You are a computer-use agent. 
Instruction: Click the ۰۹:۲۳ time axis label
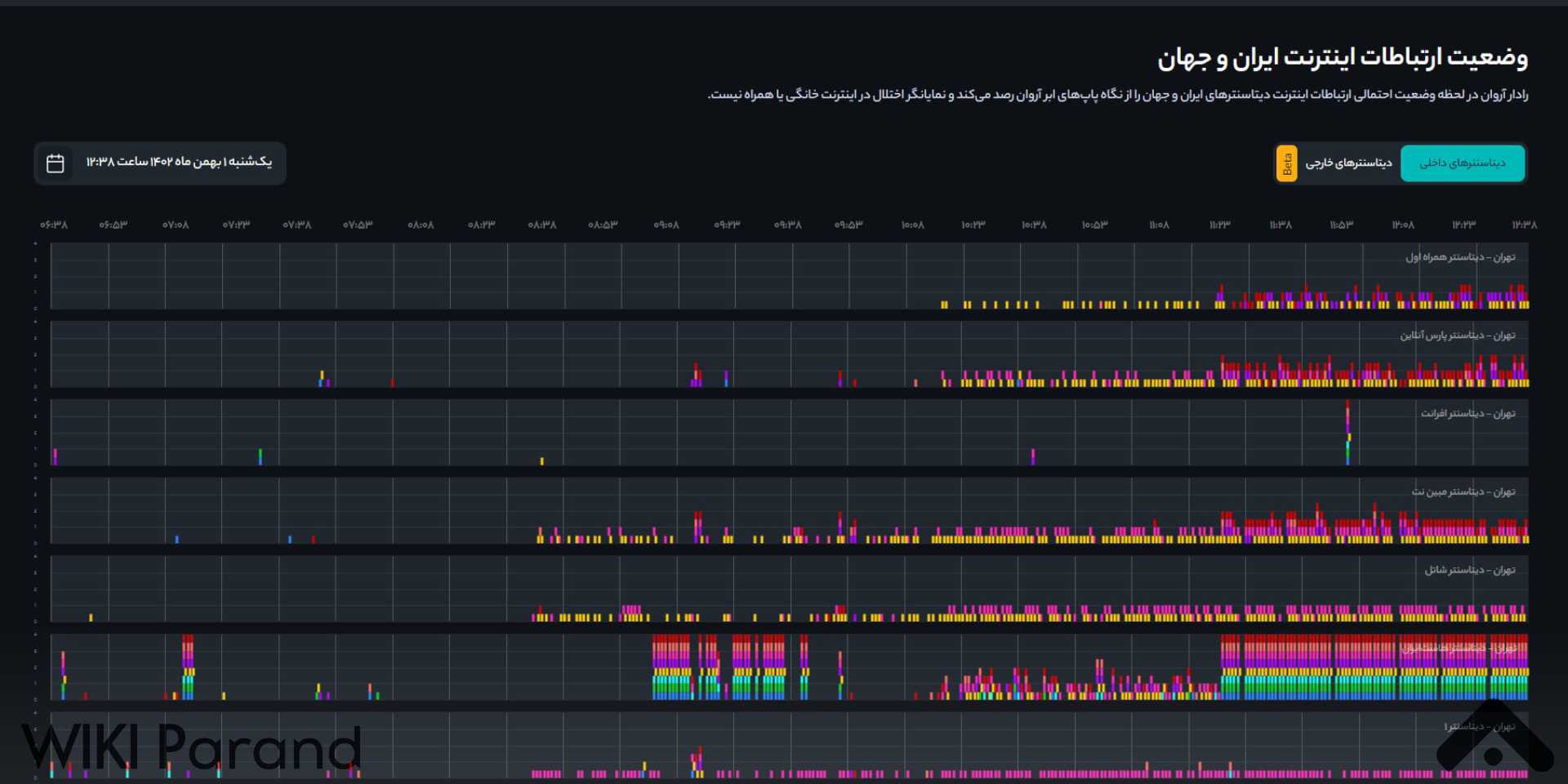727,225
